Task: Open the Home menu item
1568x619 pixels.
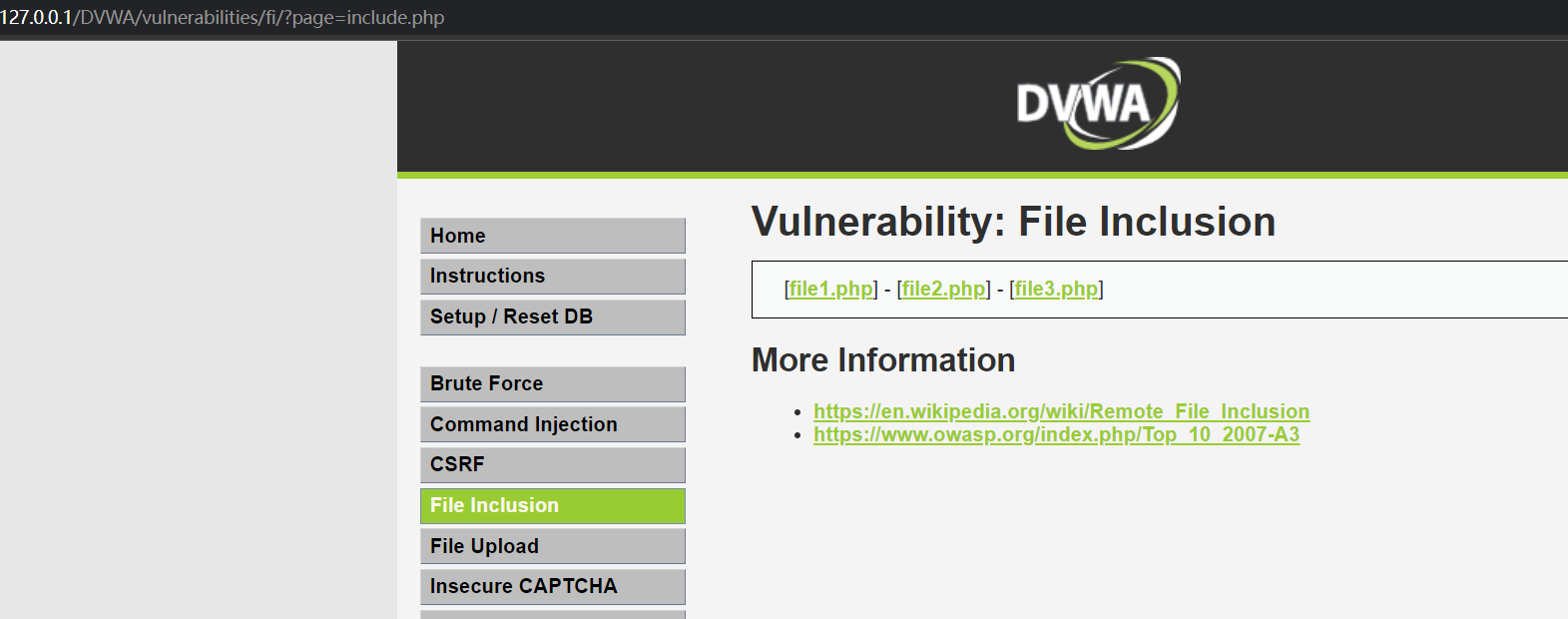Action: pos(552,236)
